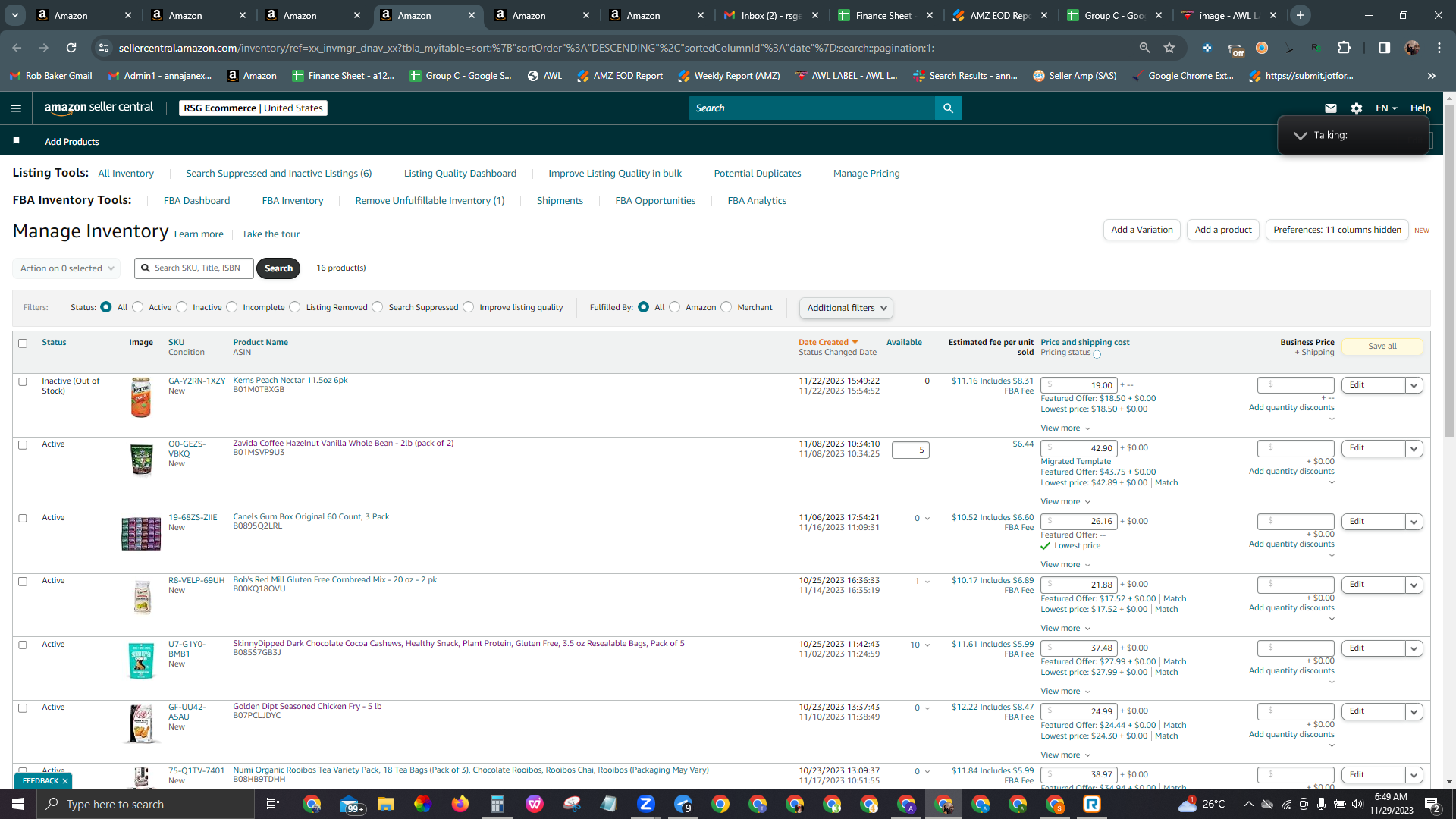Check the Kerns Peach Nectar row checkbox
The height and width of the screenshot is (819, 1456).
(x=23, y=382)
